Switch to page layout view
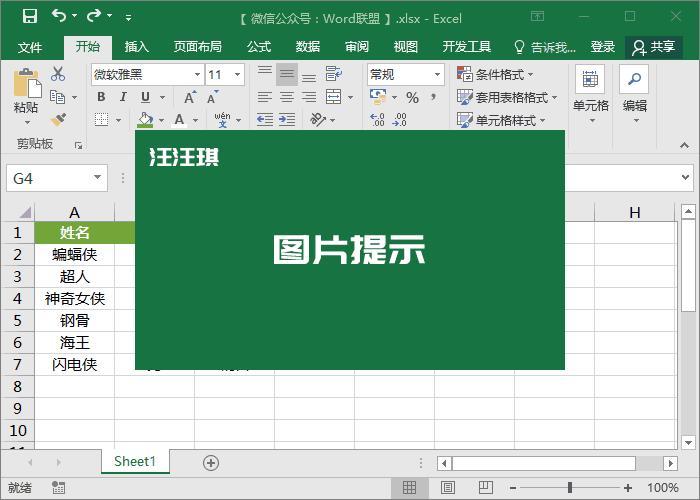700x500 pixels. pos(447,488)
